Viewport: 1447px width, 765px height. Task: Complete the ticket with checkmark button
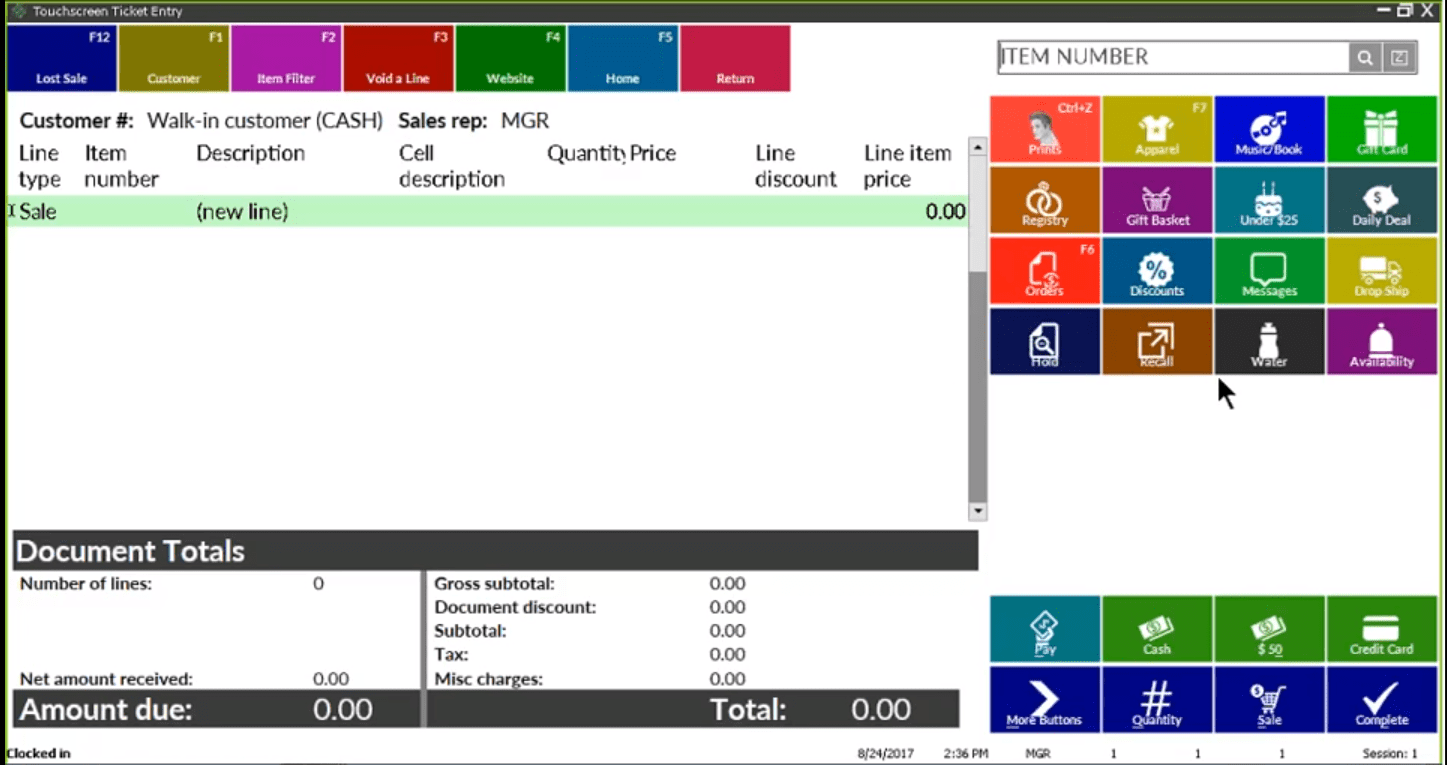(1381, 700)
